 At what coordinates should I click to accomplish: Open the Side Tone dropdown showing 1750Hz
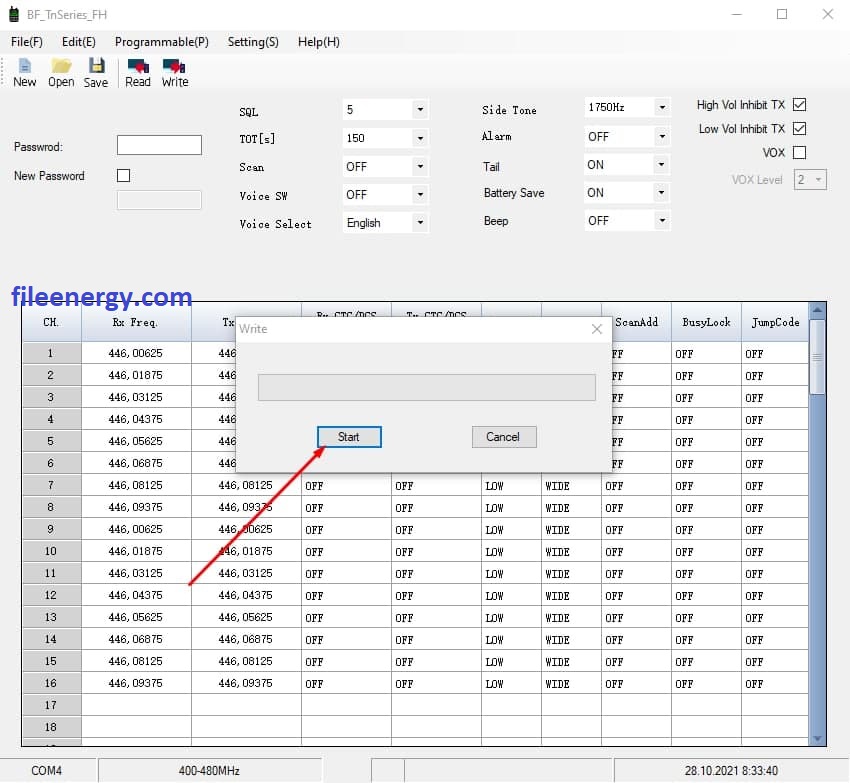[x=662, y=107]
